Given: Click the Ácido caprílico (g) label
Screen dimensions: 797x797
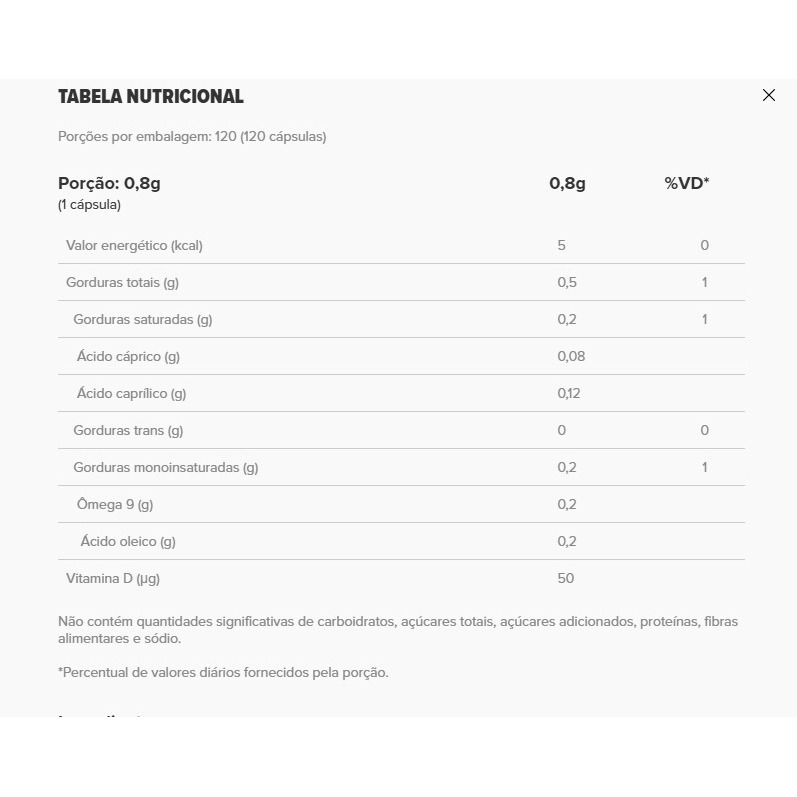Looking at the screenshot, I should (132, 393).
